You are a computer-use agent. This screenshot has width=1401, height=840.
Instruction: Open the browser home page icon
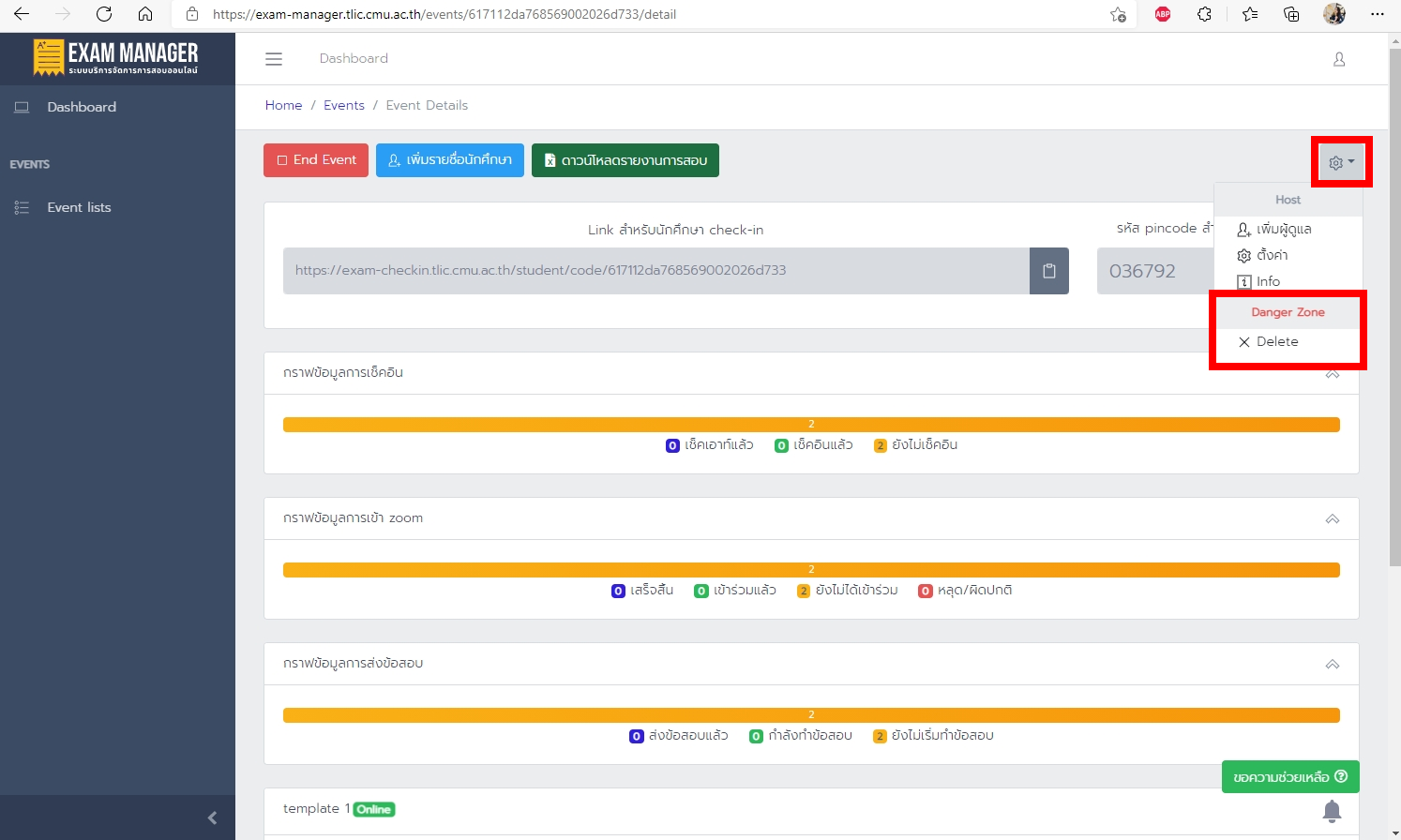tap(145, 14)
